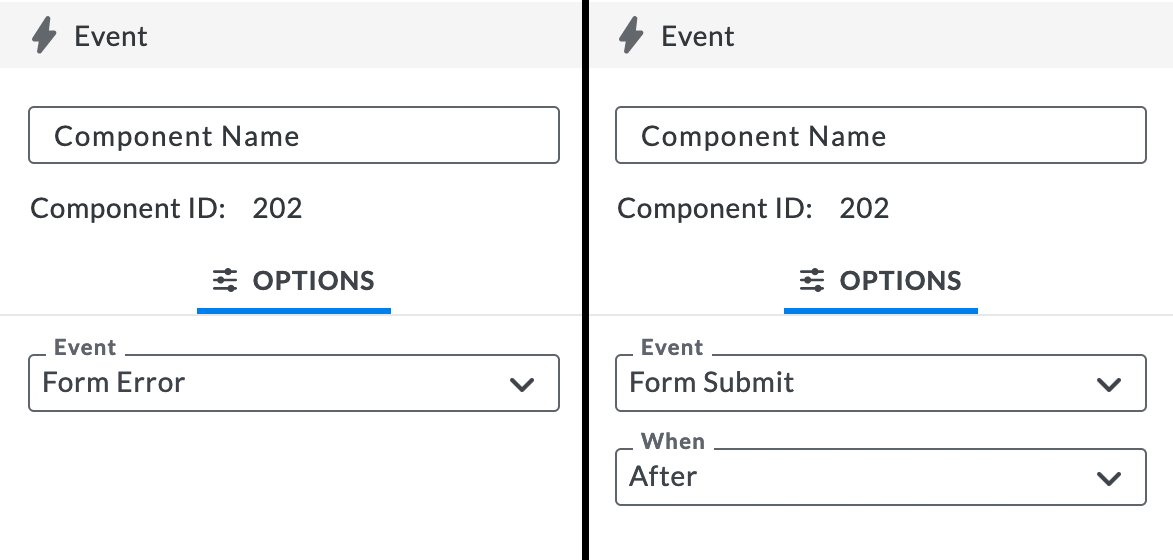
Task: Expand the chevron arrow on the After dropdown
Action: 1108,478
